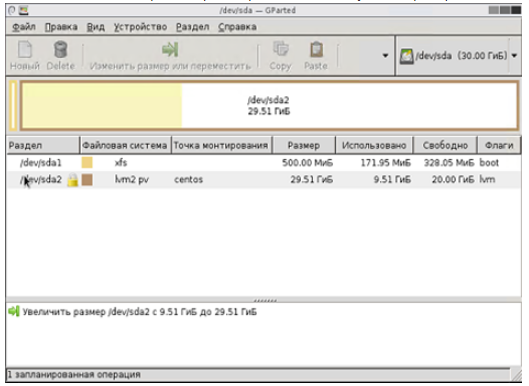Viewport: 529px width, 386px height.
Task: Sort by the Размер column header
Action: coord(304,145)
